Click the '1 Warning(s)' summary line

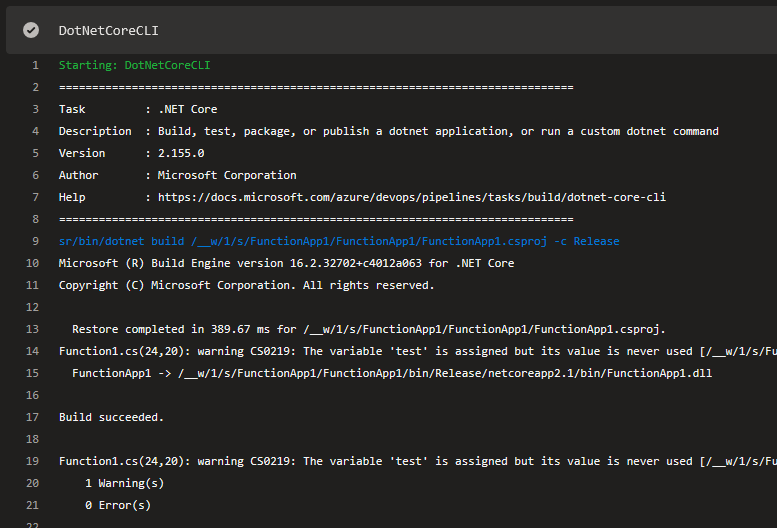pos(124,483)
